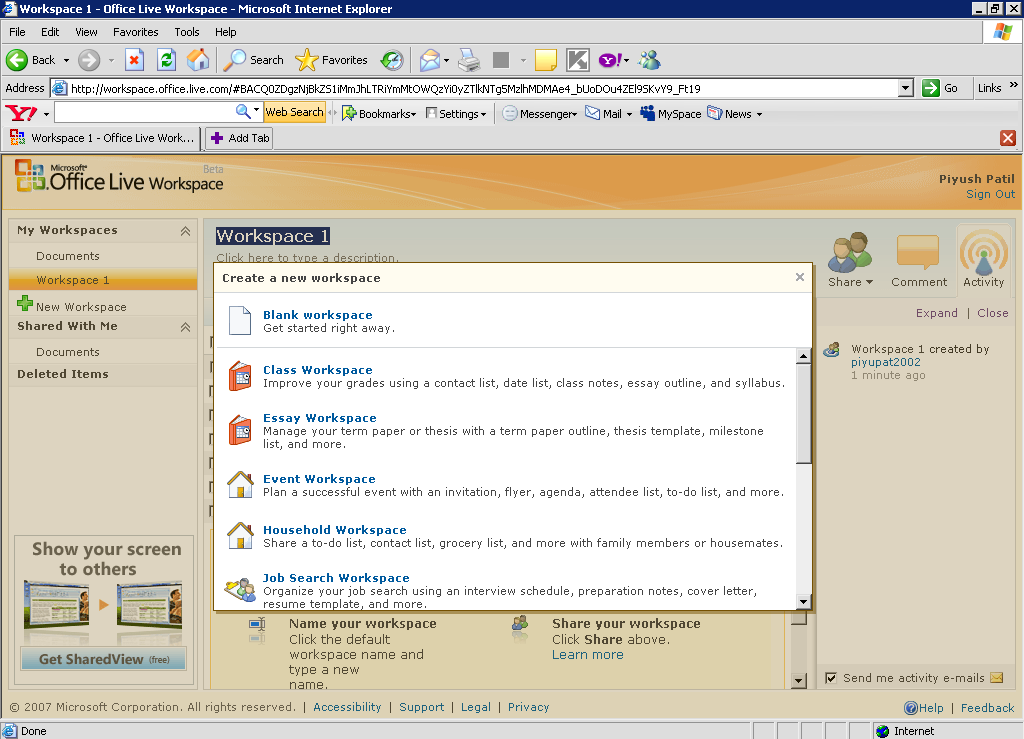Screen dimensions: 1024x739
Task: Click the K icon in IE toolbar
Action: click(578, 60)
